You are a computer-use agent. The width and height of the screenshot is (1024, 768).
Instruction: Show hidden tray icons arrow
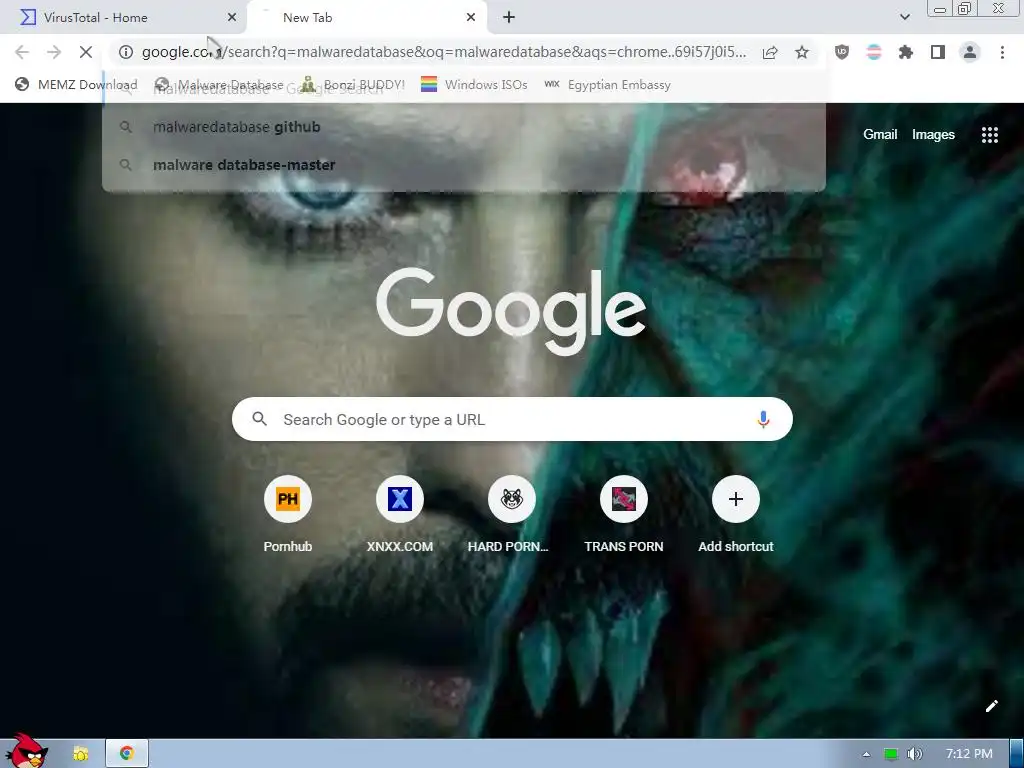coord(866,754)
